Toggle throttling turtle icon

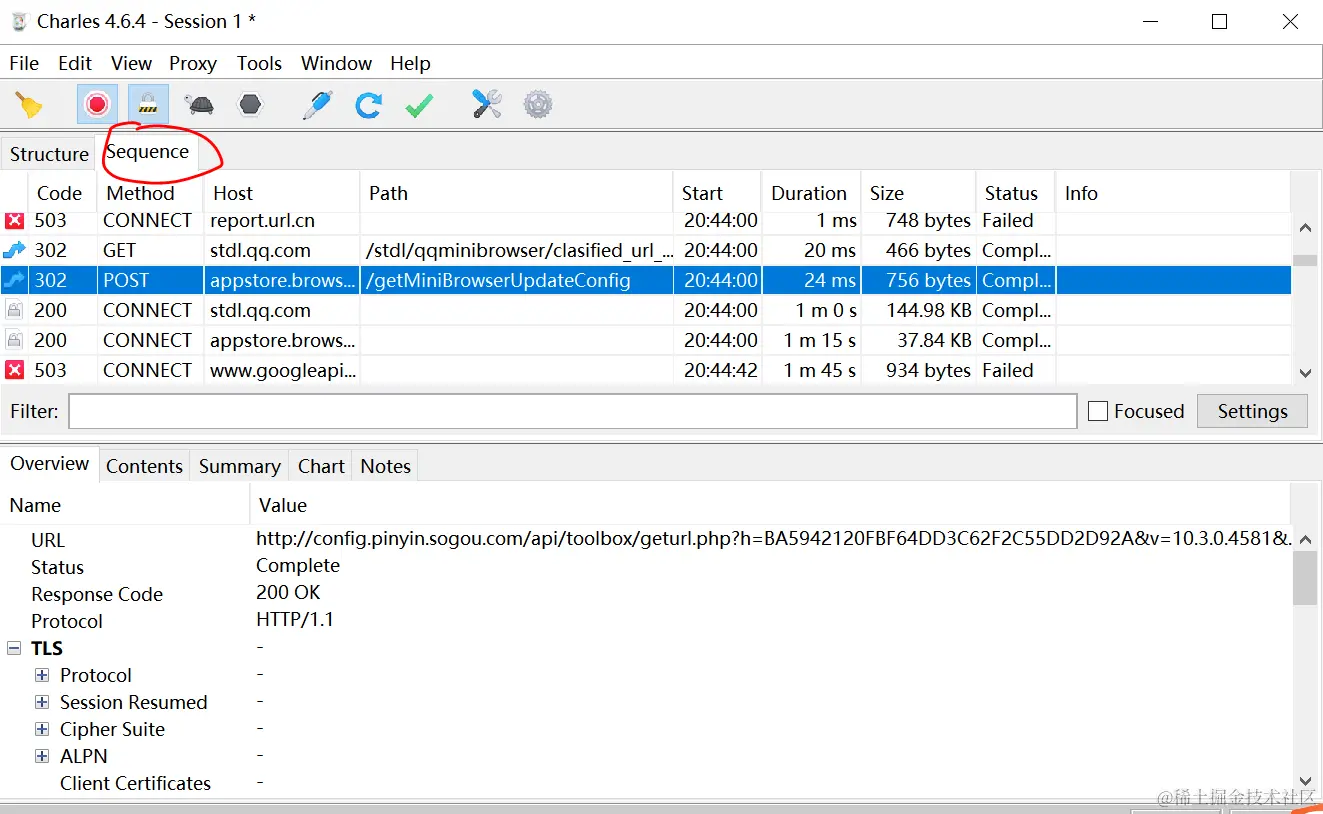[x=199, y=104]
